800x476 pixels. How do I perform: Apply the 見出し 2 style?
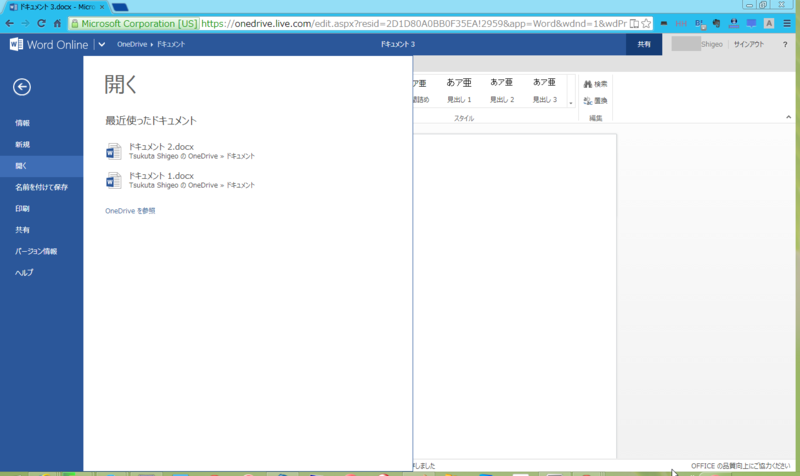502,90
